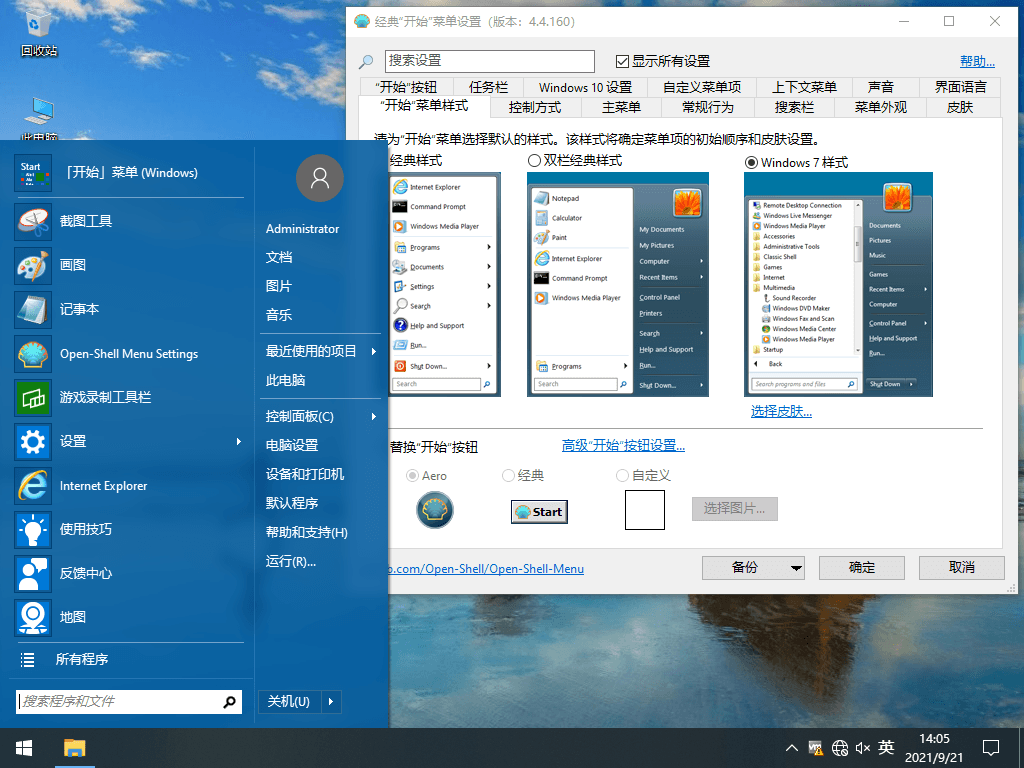Click the muted volume tray icon
Screen dimensions: 1024x768
(x=863, y=748)
